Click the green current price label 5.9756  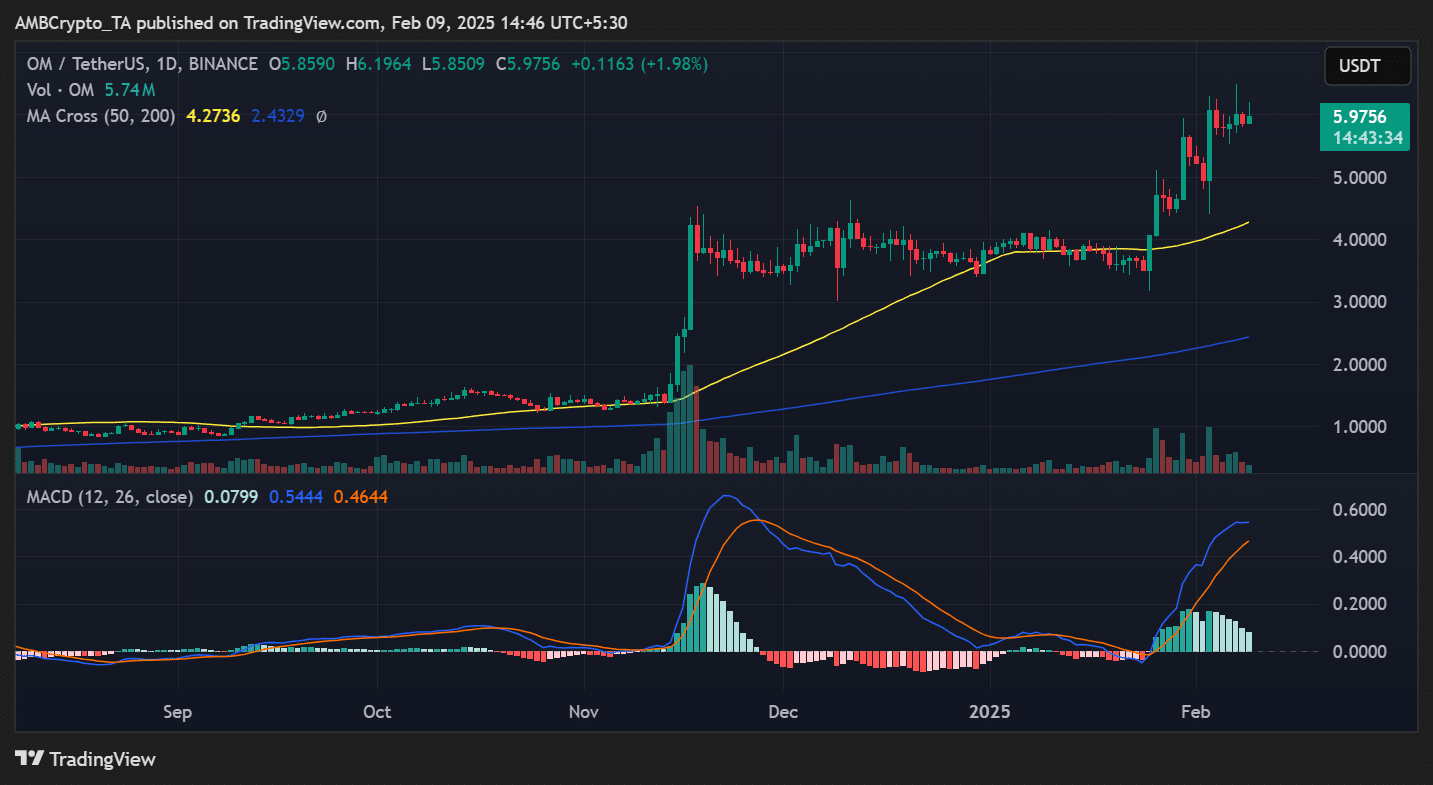(1364, 117)
